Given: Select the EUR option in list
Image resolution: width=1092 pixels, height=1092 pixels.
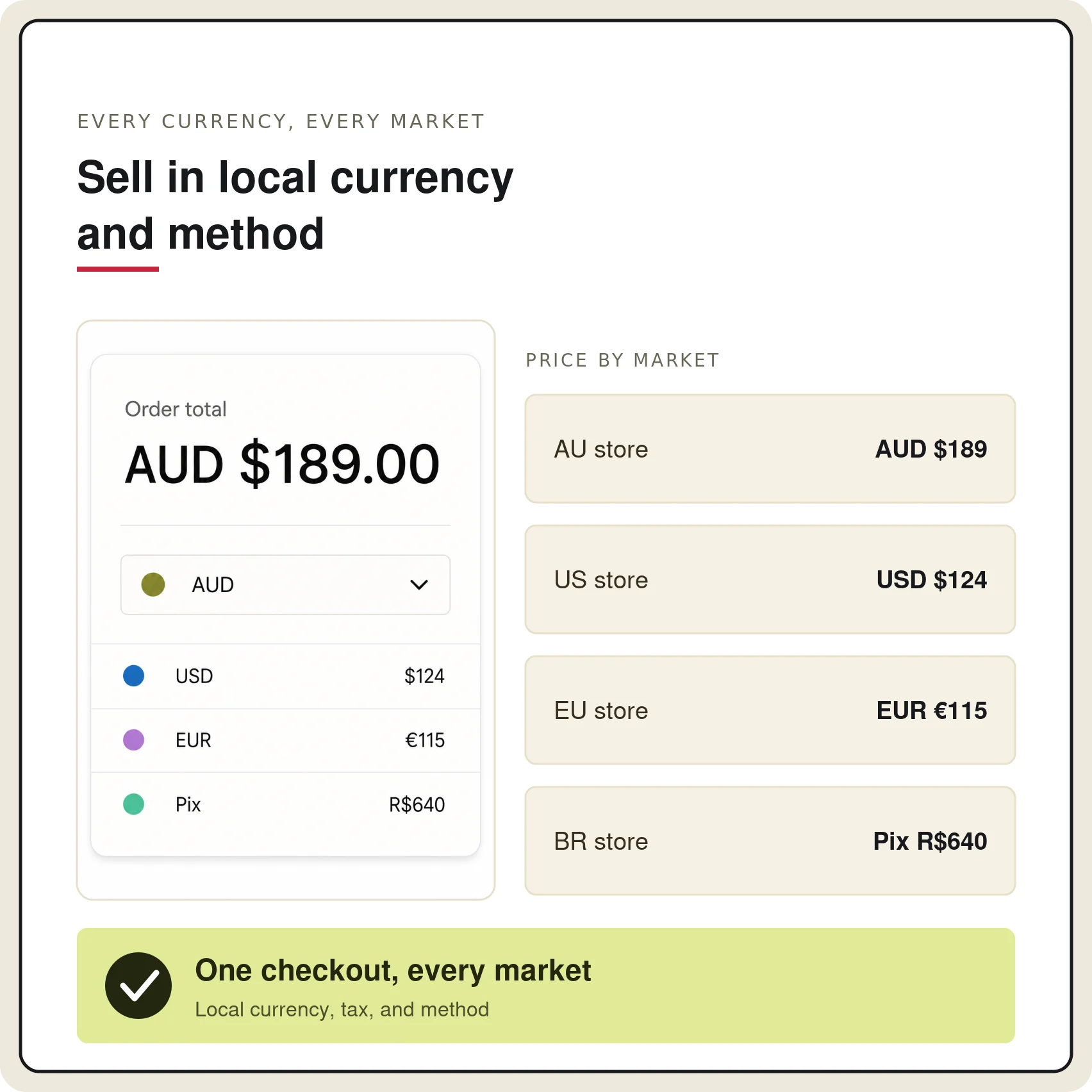Looking at the screenshot, I should click(x=286, y=740).
